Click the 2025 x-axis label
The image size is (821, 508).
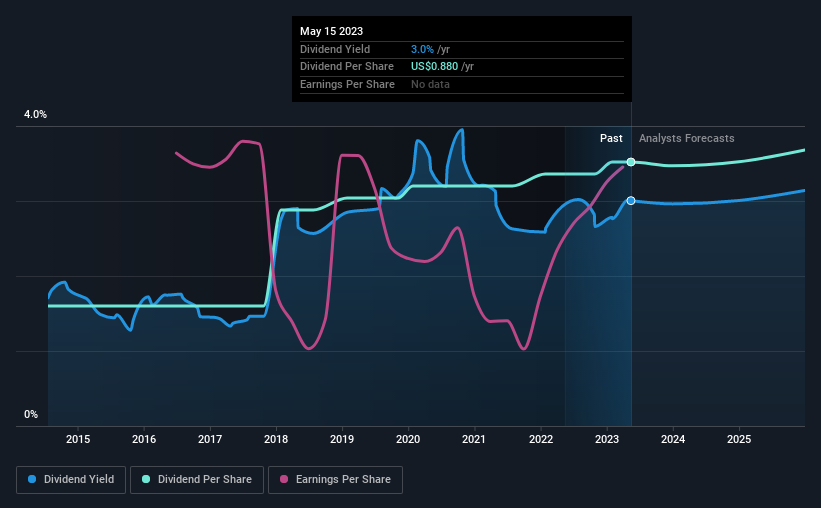point(739,439)
